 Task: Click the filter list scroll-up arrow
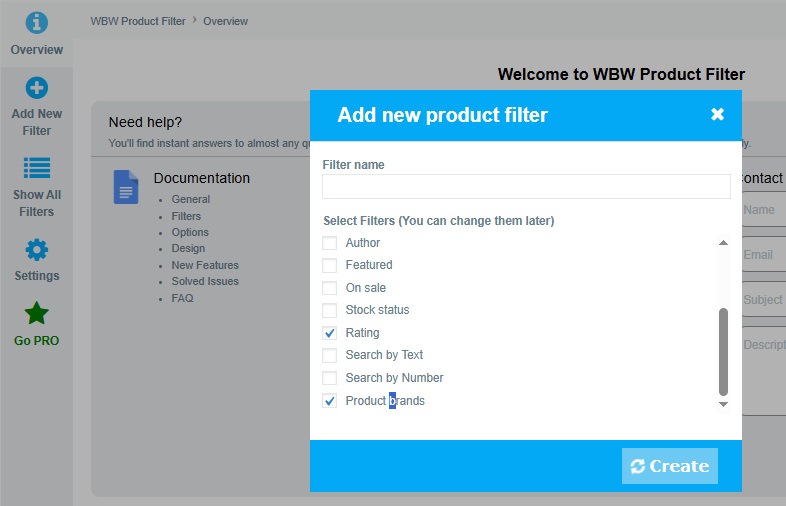(723, 243)
